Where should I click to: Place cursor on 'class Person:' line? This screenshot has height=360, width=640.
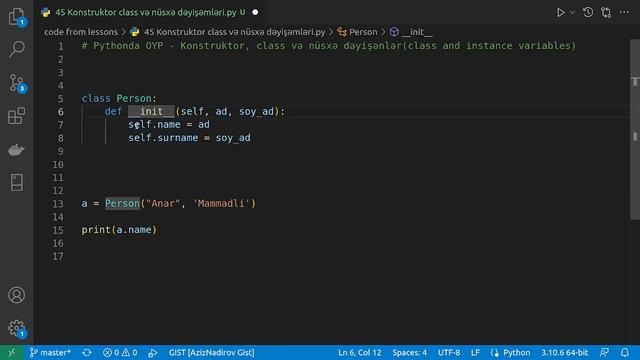point(119,98)
